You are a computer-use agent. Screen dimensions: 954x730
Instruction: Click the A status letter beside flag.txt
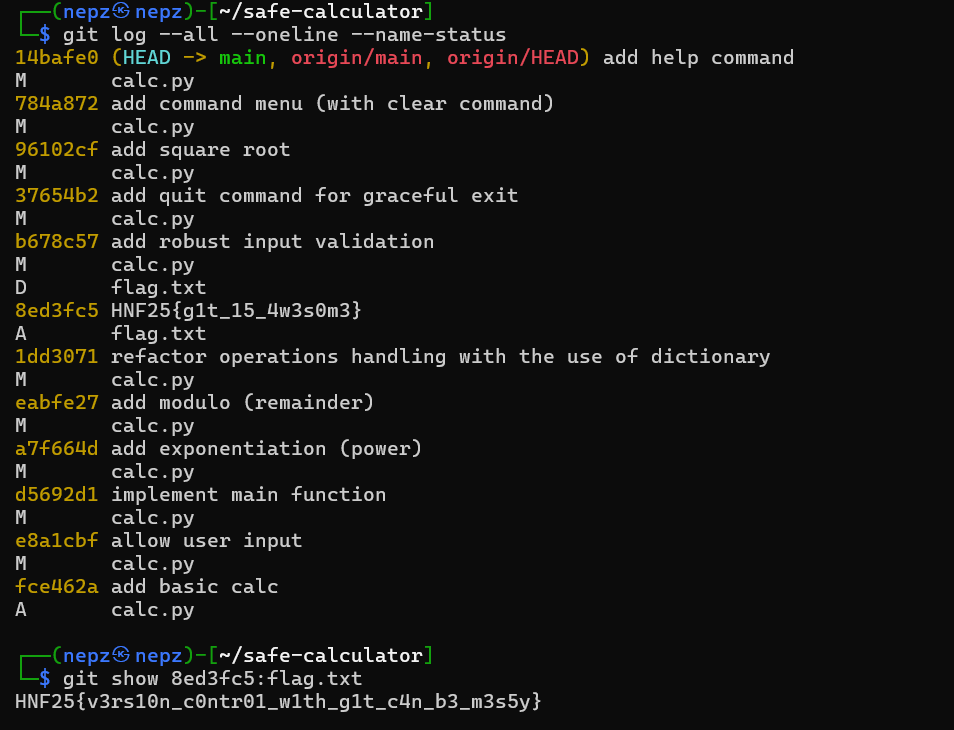pos(21,334)
